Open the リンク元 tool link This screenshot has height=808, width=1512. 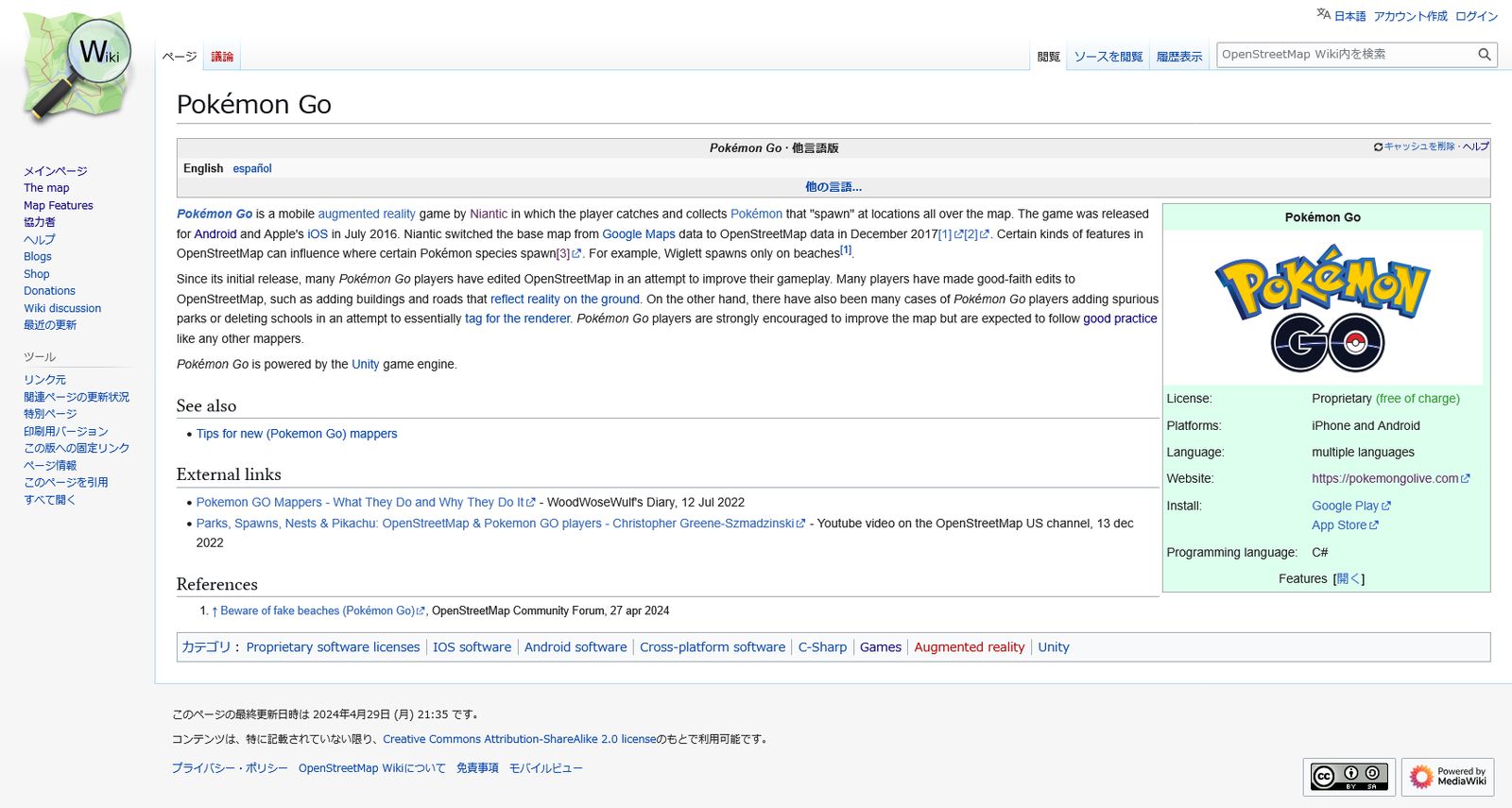[44, 380]
